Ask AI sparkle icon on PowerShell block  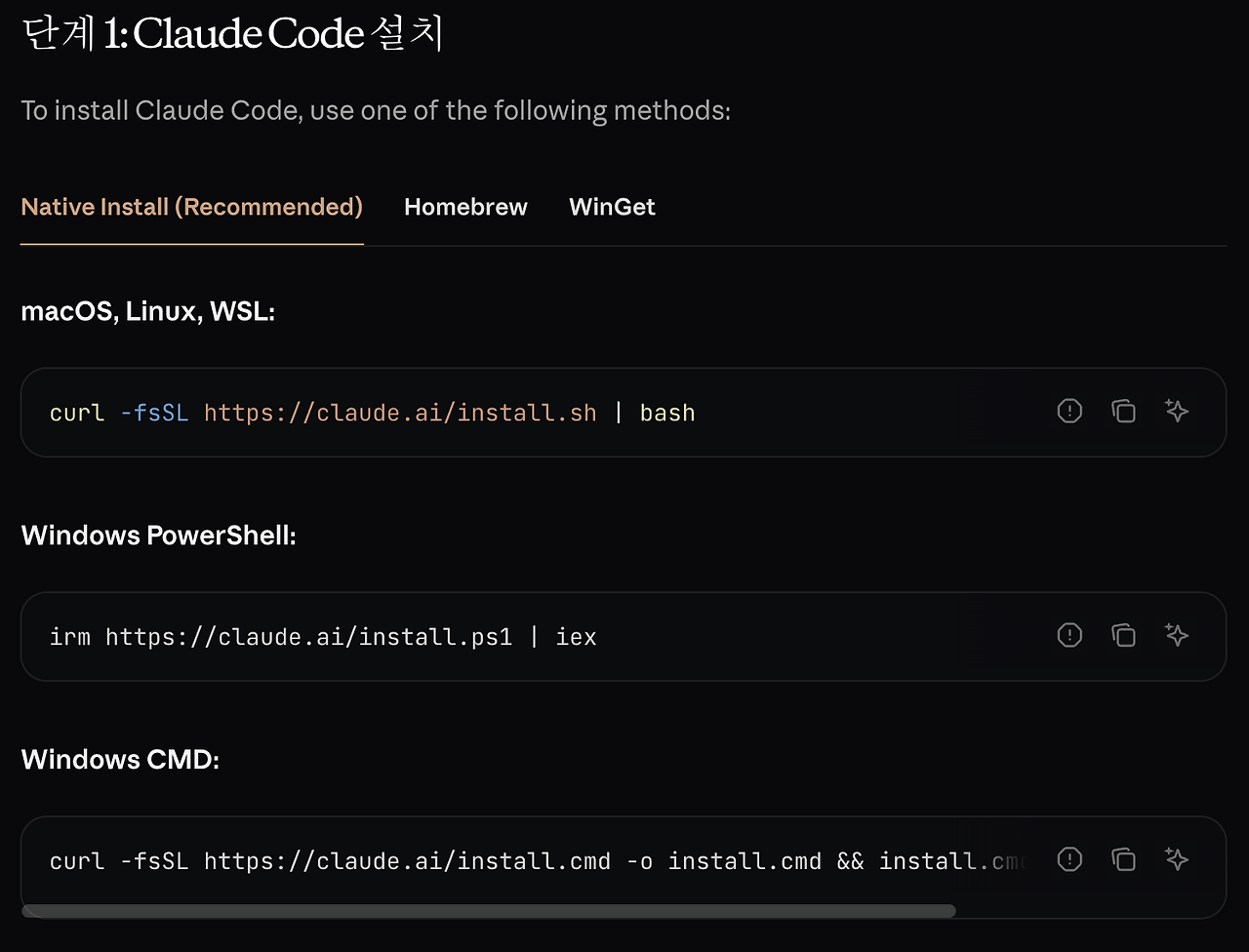coord(1177,635)
